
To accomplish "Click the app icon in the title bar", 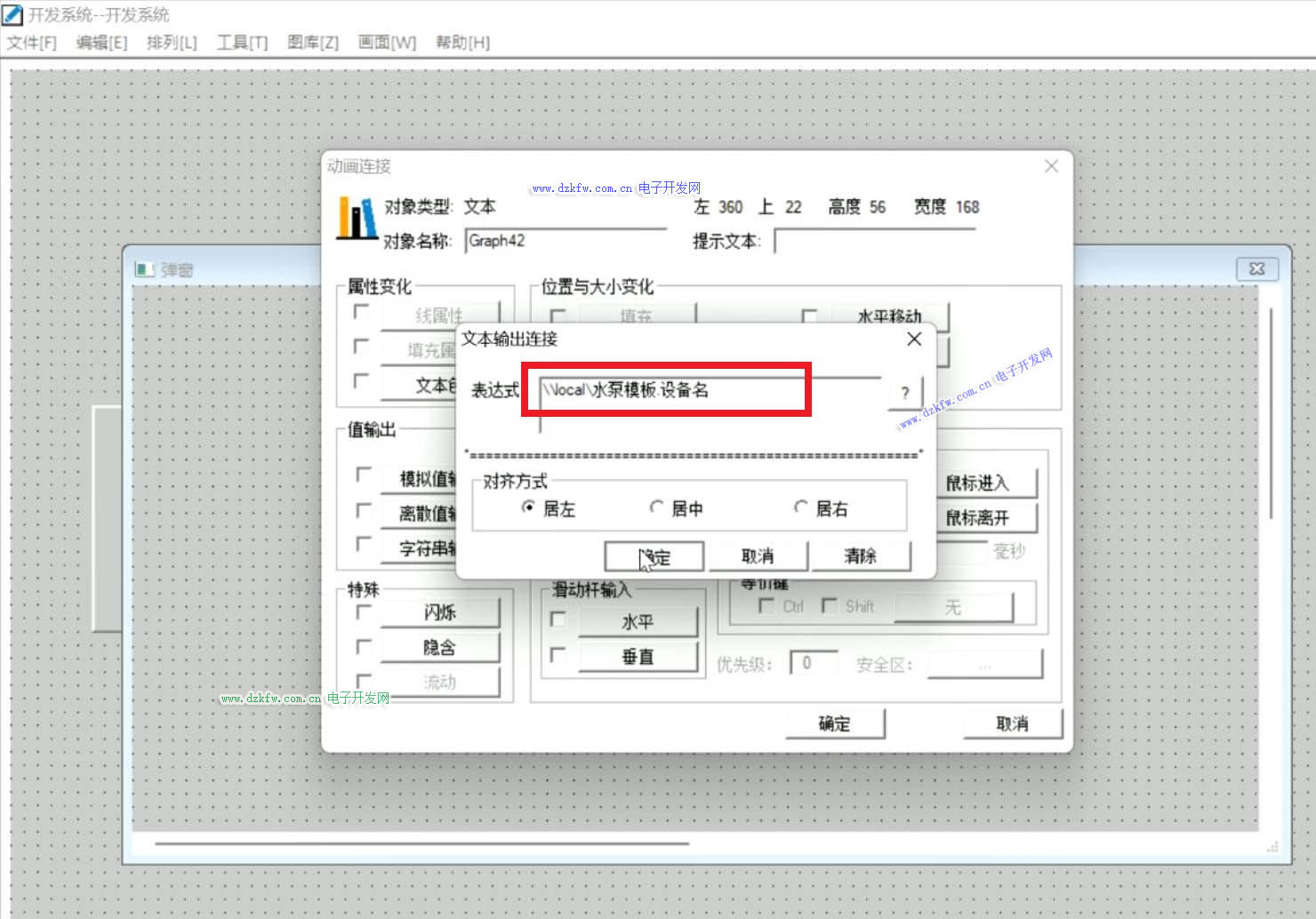I will pyautogui.click(x=12, y=14).
